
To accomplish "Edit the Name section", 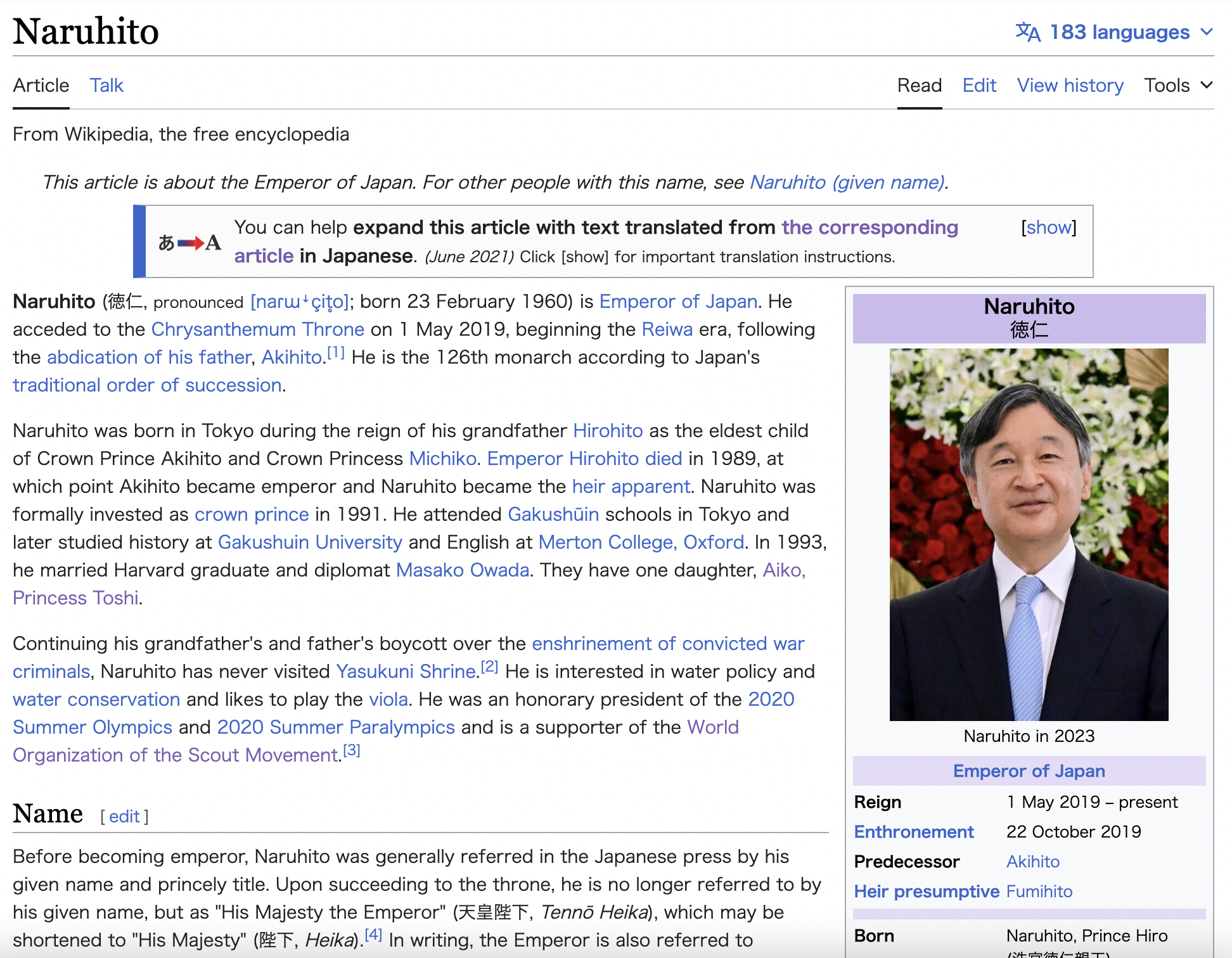I will tap(124, 816).
